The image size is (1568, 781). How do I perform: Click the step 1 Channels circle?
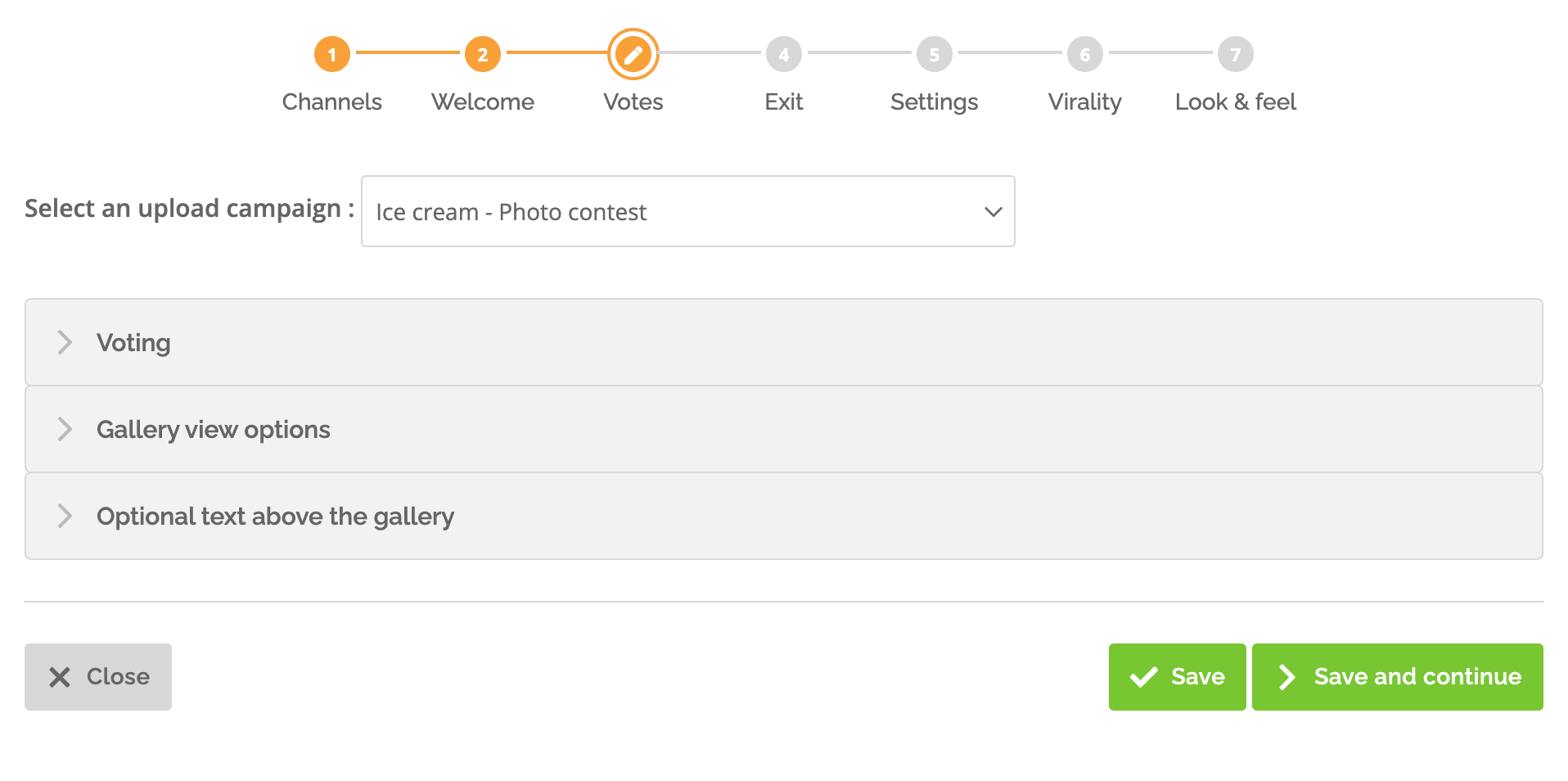[332, 55]
